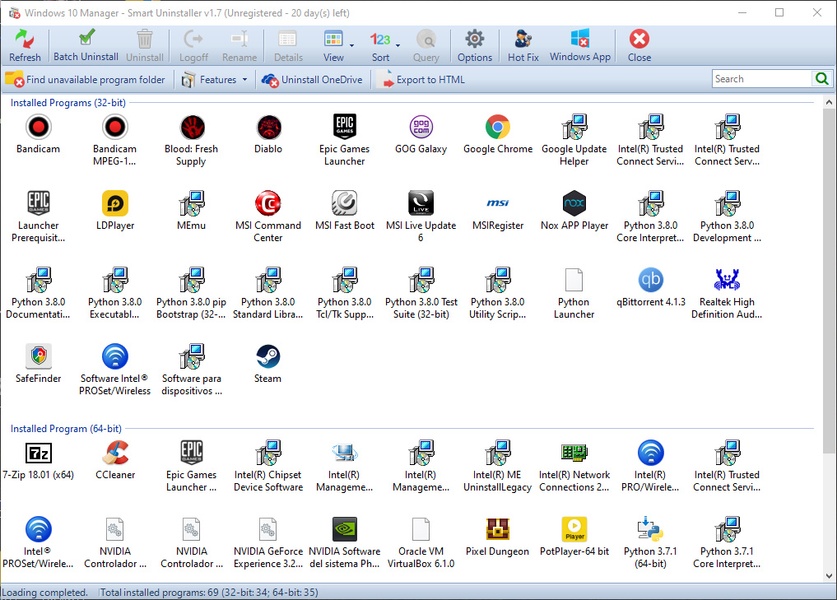Viewport: 837px width, 600px height.
Task: Click inside the Search input field
Action: coord(762,79)
